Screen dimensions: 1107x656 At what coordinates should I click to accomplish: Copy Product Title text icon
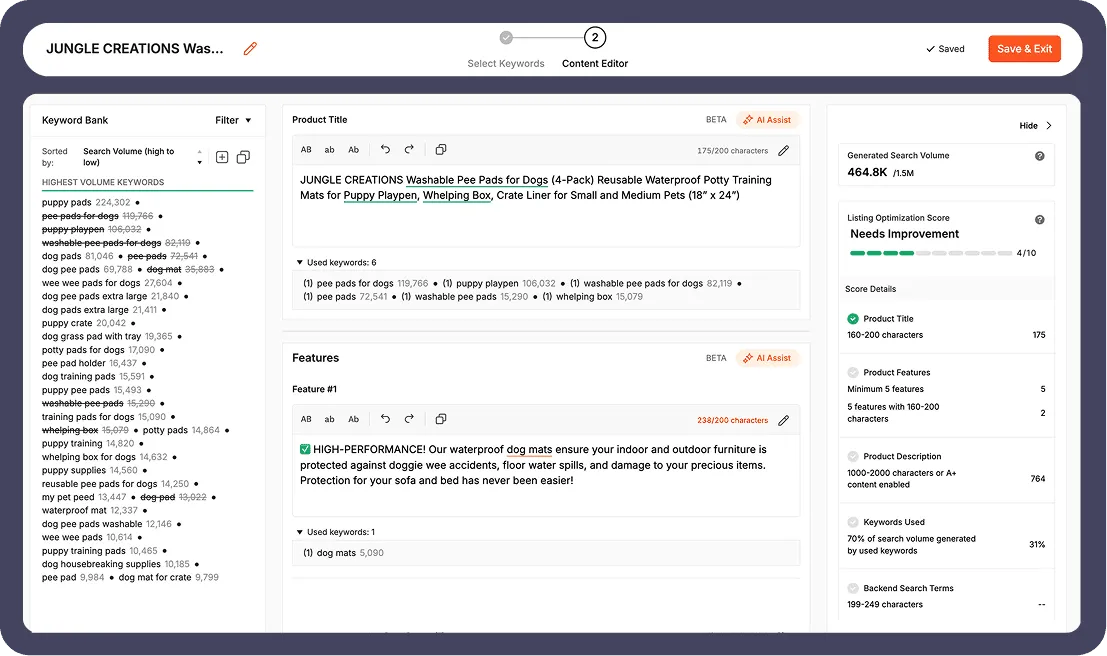tap(441, 149)
